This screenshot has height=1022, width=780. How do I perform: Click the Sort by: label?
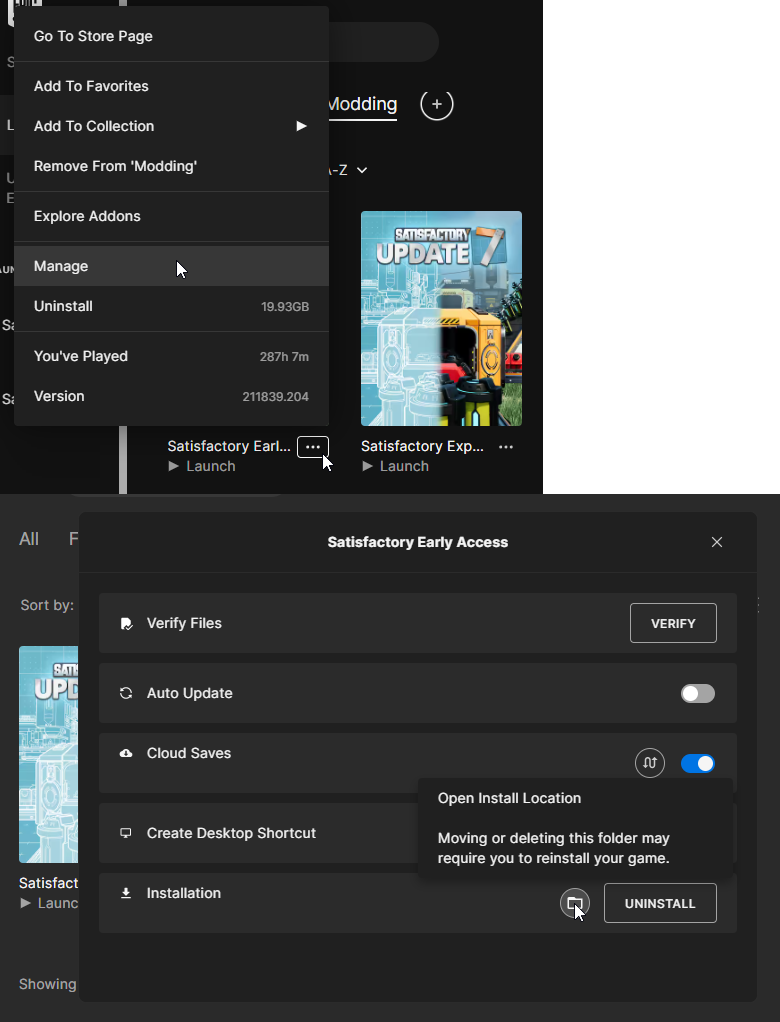point(47,606)
